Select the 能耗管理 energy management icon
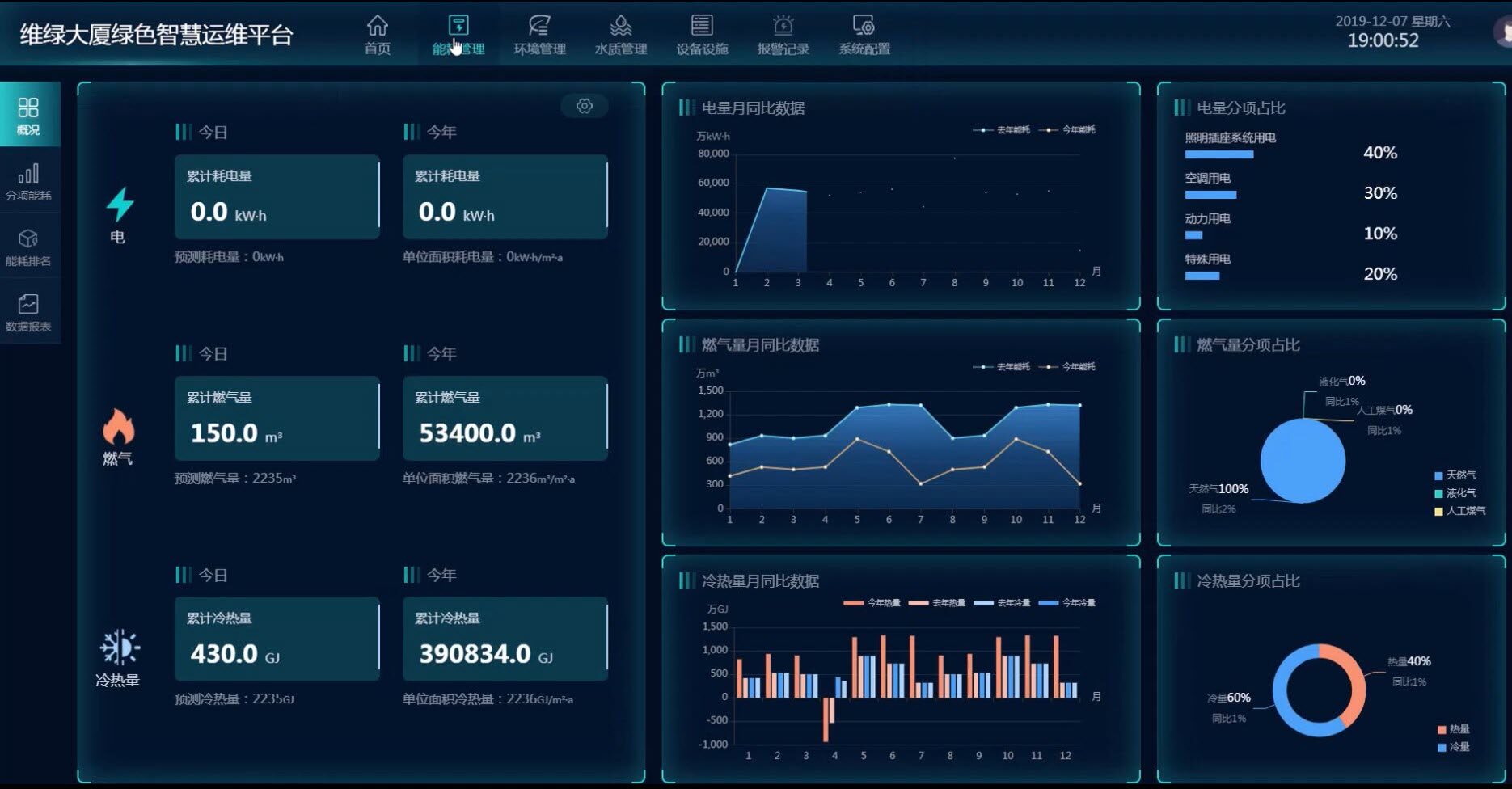1512x789 pixels. point(458,26)
